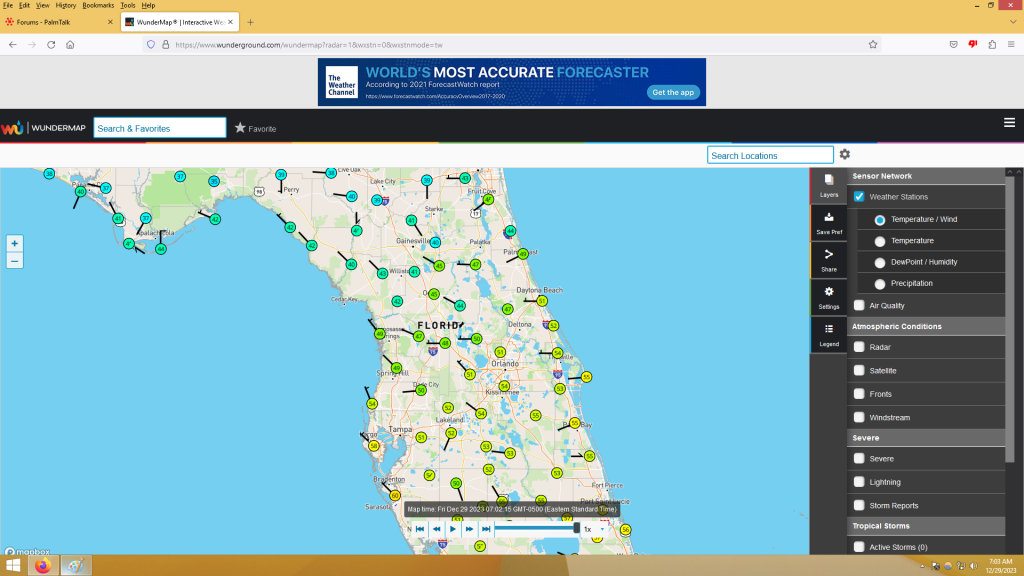Image resolution: width=1024 pixels, height=576 pixels.
Task: Switch to the Forums - PalmTalk tab
Action: pos(59,22)
